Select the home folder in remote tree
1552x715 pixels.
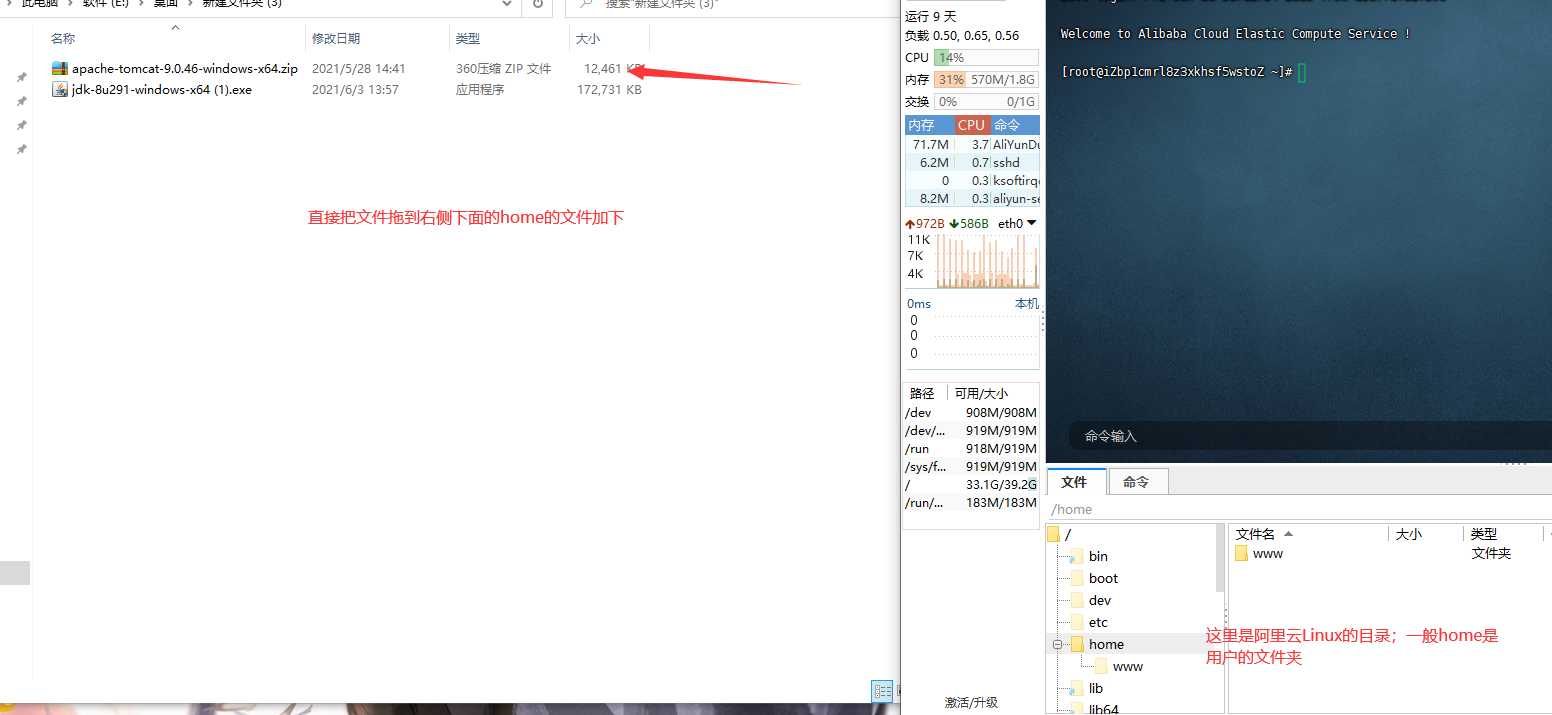tap(1106, 644)
